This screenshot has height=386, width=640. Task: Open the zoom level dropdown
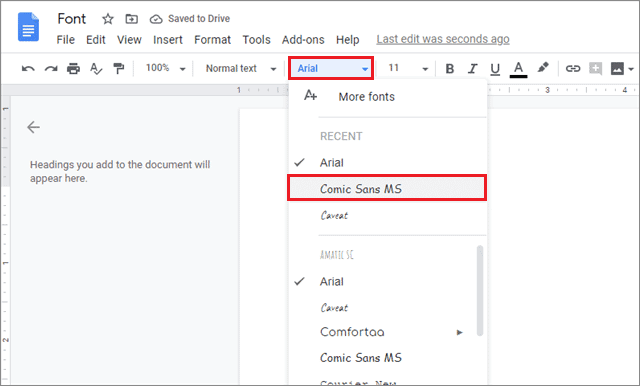pos(166,68)
